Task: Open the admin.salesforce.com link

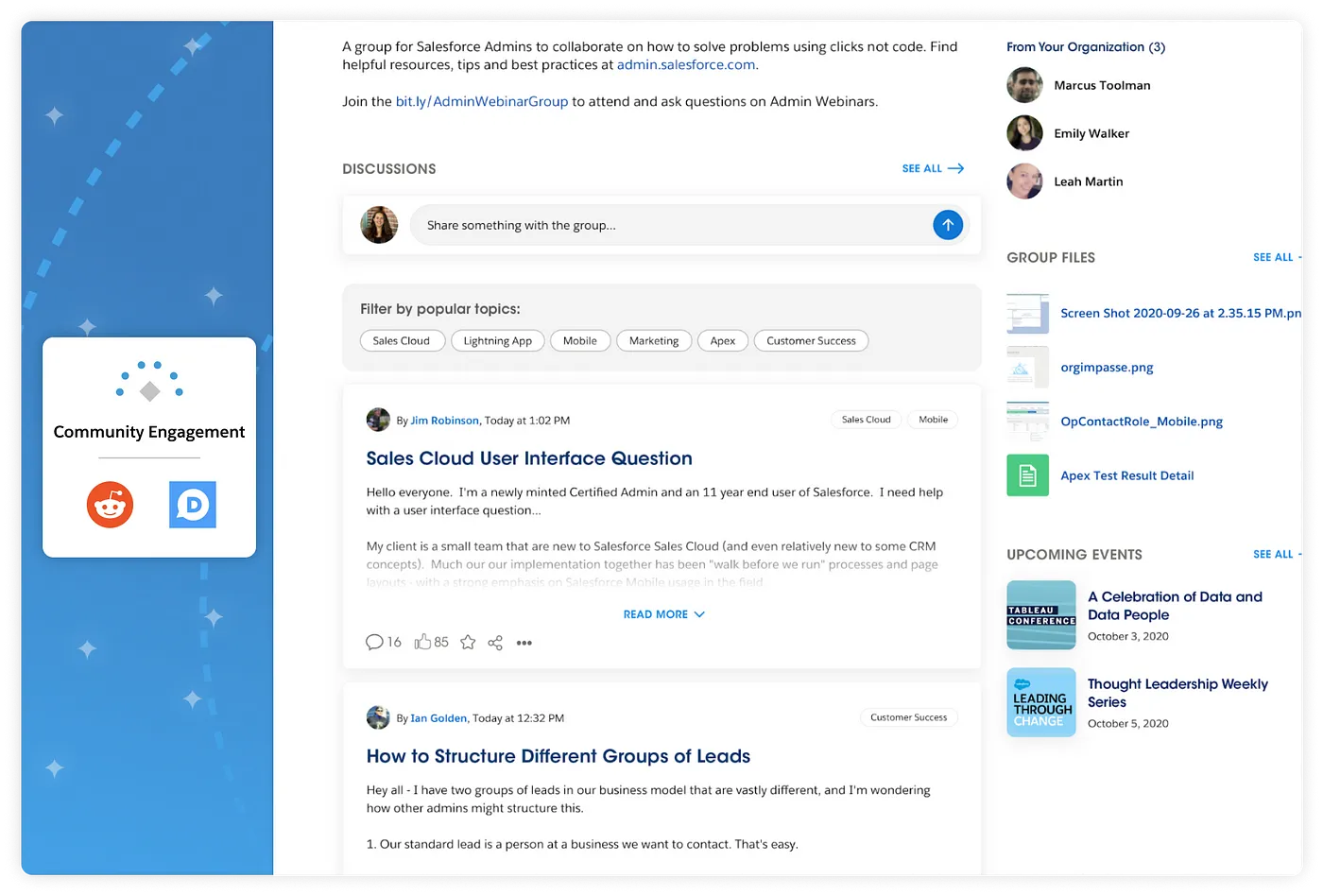Action: click(686, 64)
